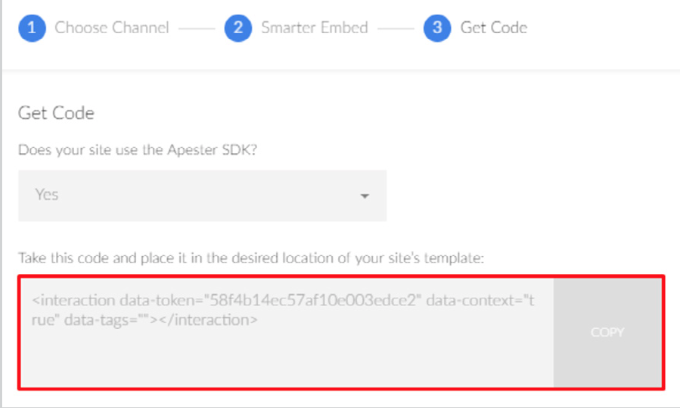Click the data-token value in the code
The width and height of the screenshot is (680, 408).
(312, 300)
